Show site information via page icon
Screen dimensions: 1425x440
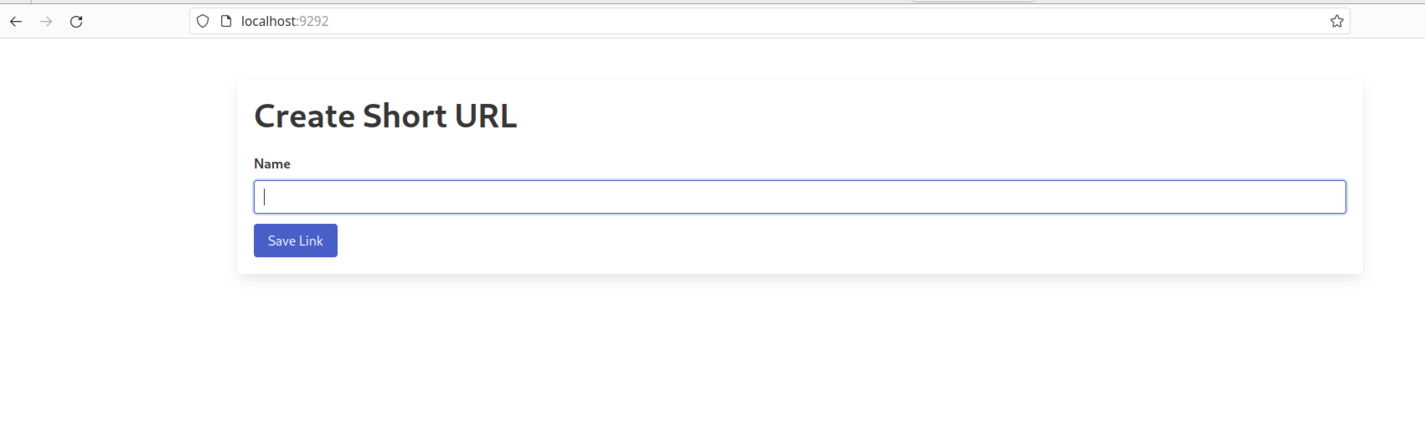(226, 21)
